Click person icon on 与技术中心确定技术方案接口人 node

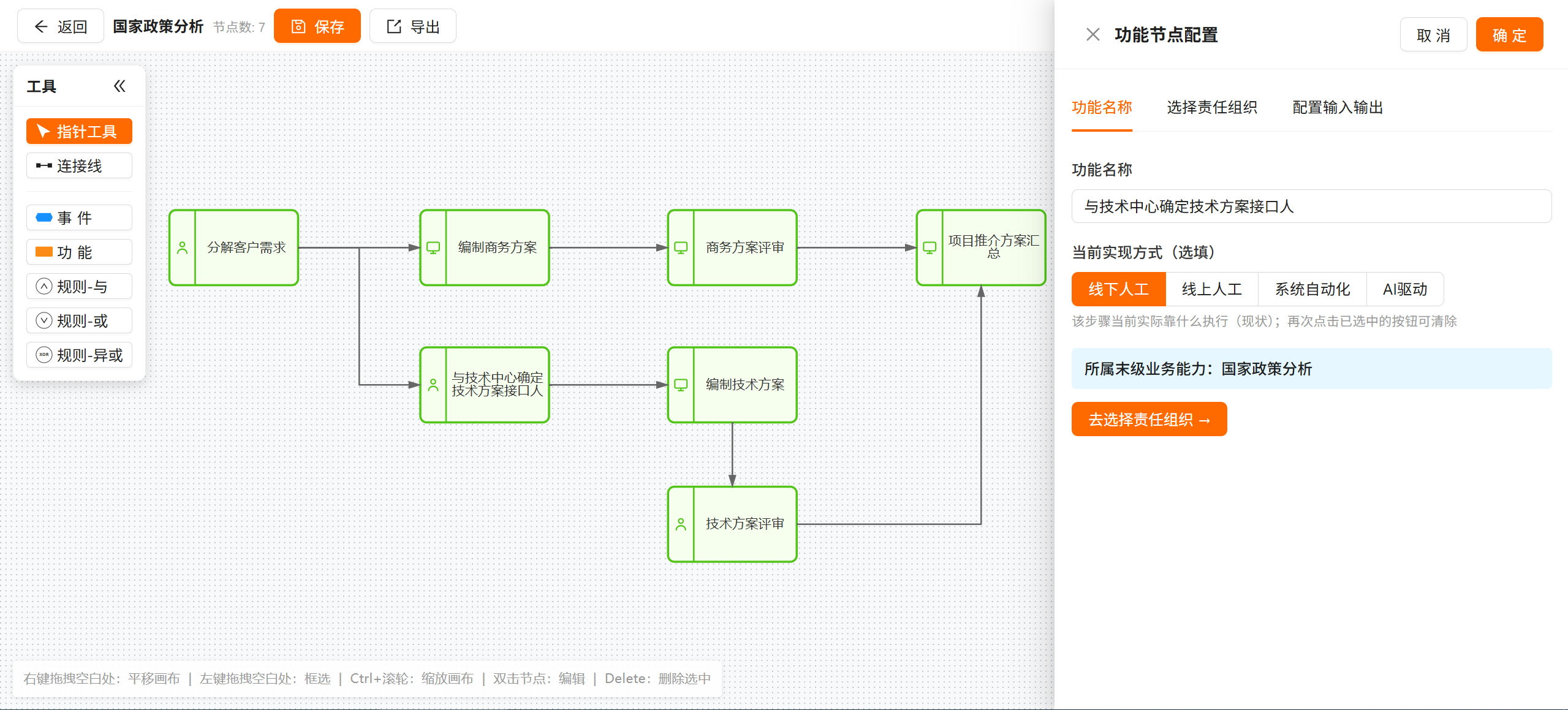(x=433, y=385)
